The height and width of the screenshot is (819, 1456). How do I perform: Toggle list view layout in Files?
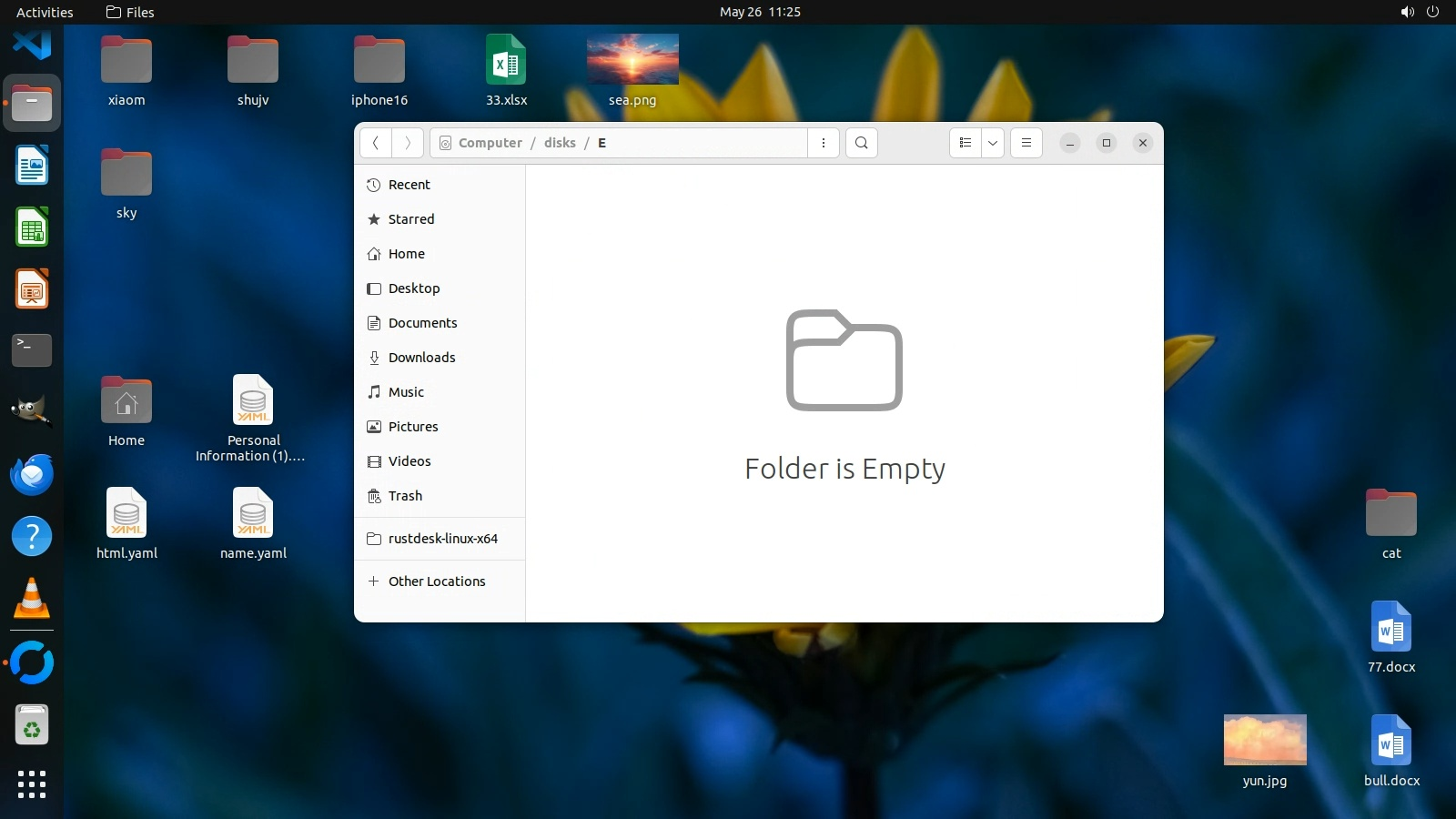[966, 143]
